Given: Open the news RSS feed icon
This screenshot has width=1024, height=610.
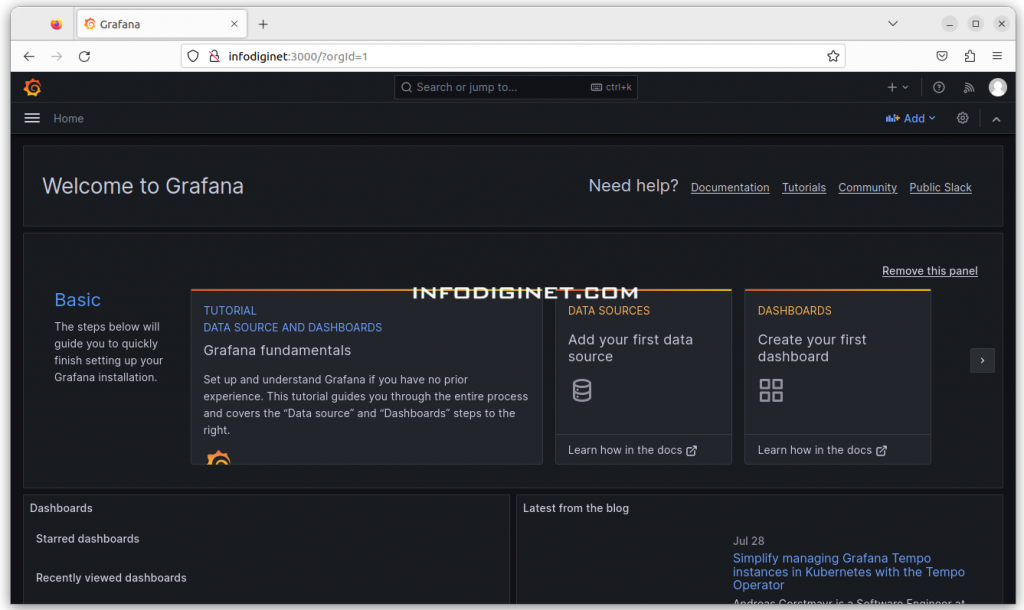Looking at the screenshot, I should coord(968,87).
